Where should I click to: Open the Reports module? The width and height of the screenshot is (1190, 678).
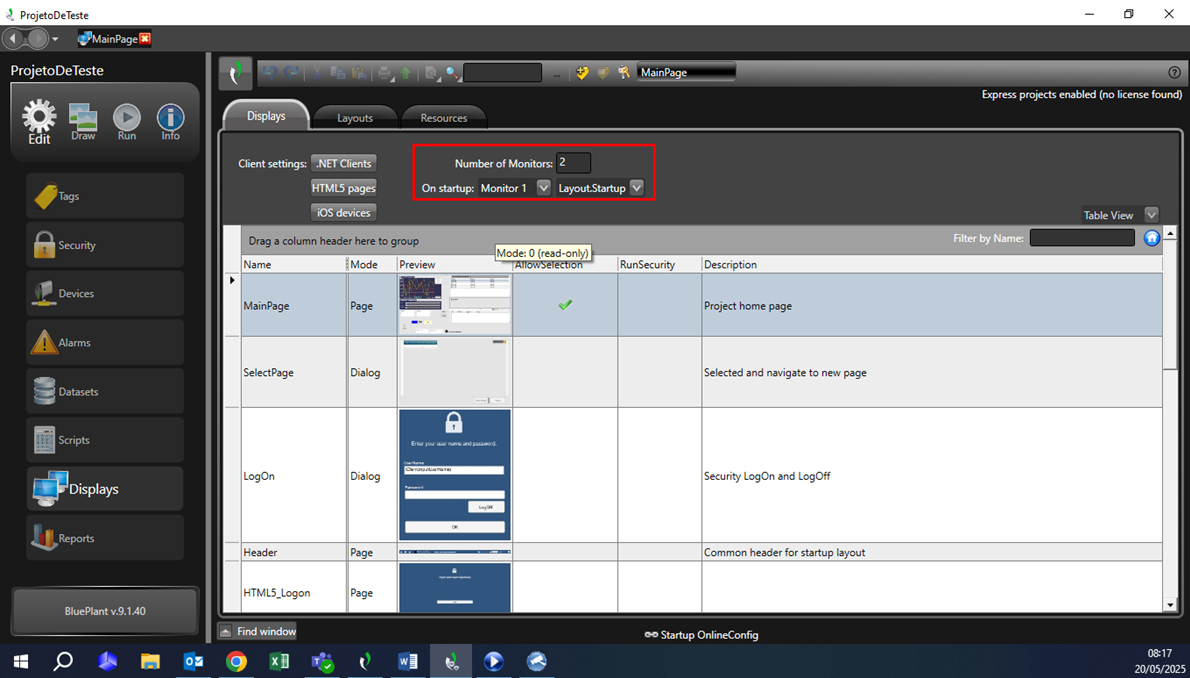click(x=105, y=538)
